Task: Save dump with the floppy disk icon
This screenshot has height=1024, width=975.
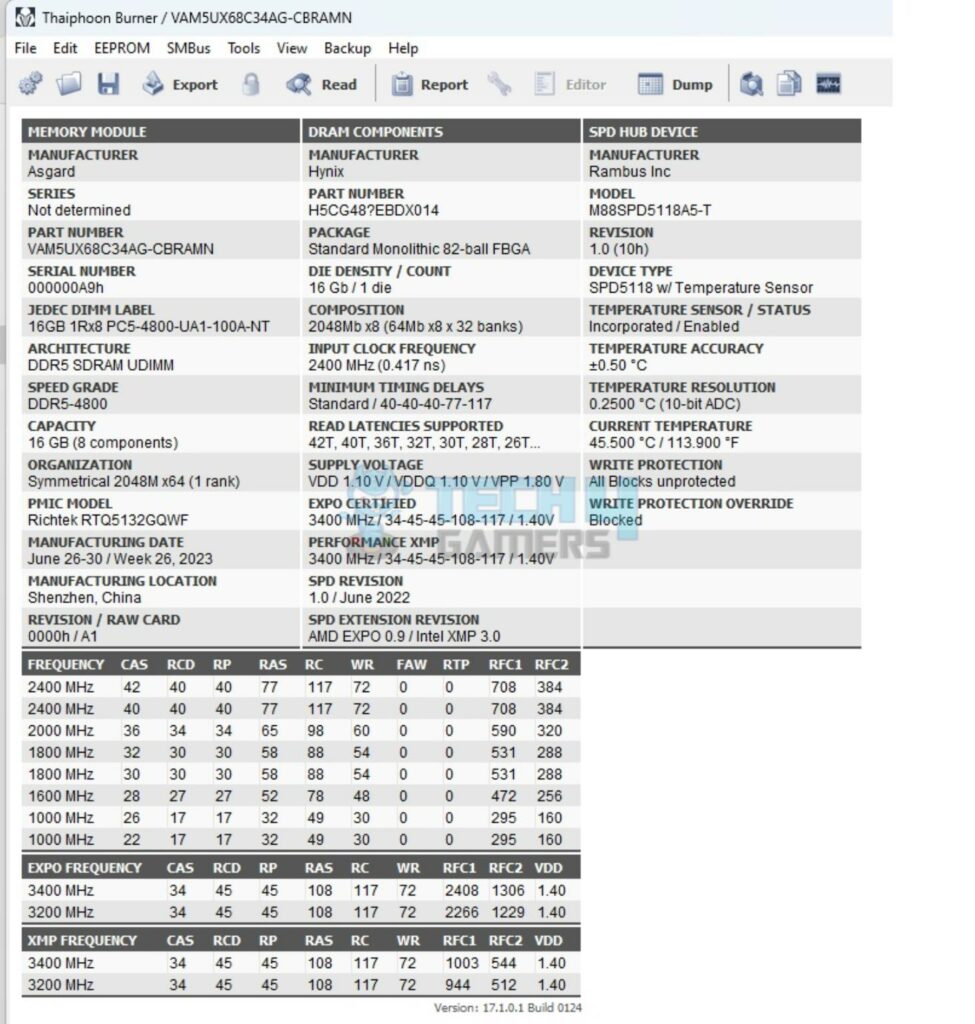Action: (108, 84)
